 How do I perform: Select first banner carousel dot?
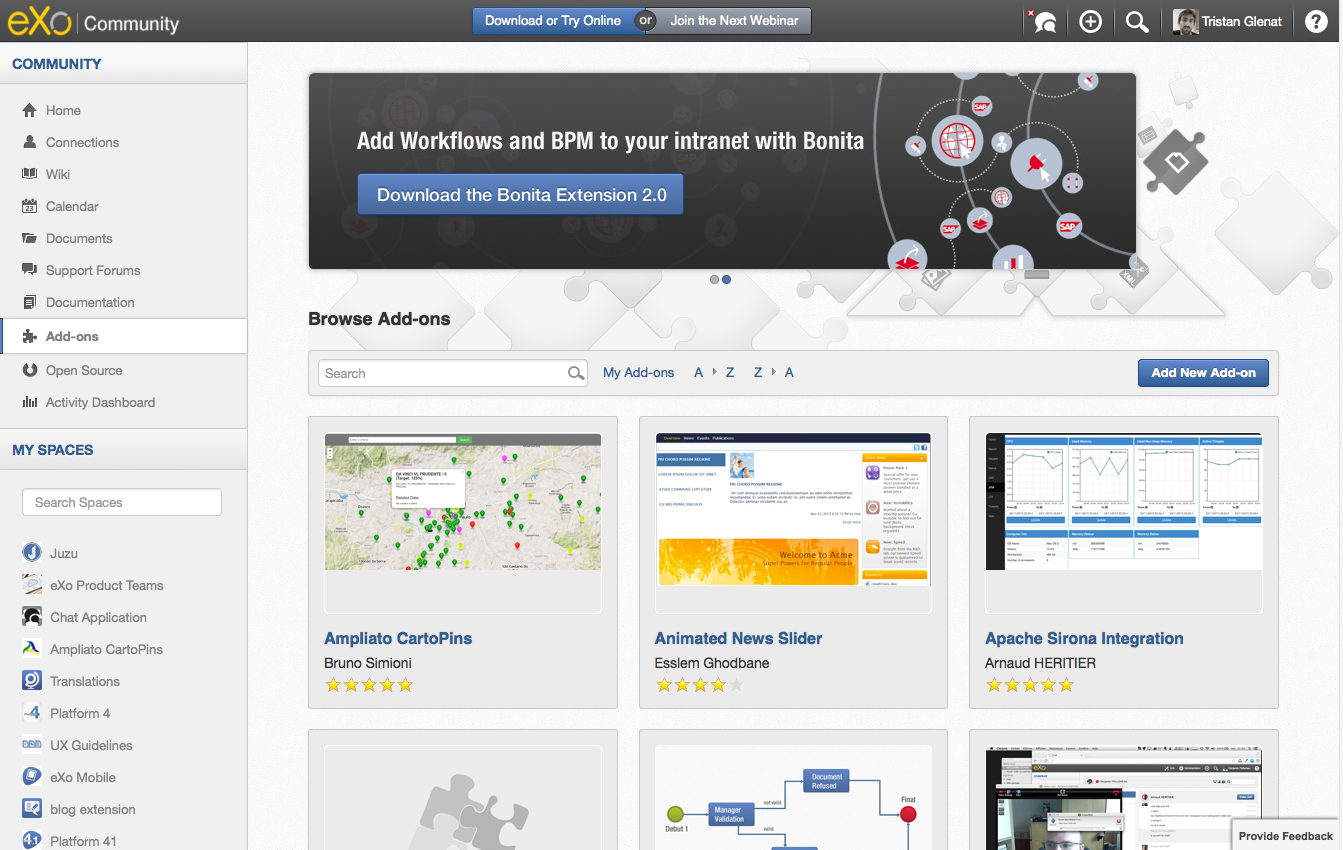pos(714,280)
